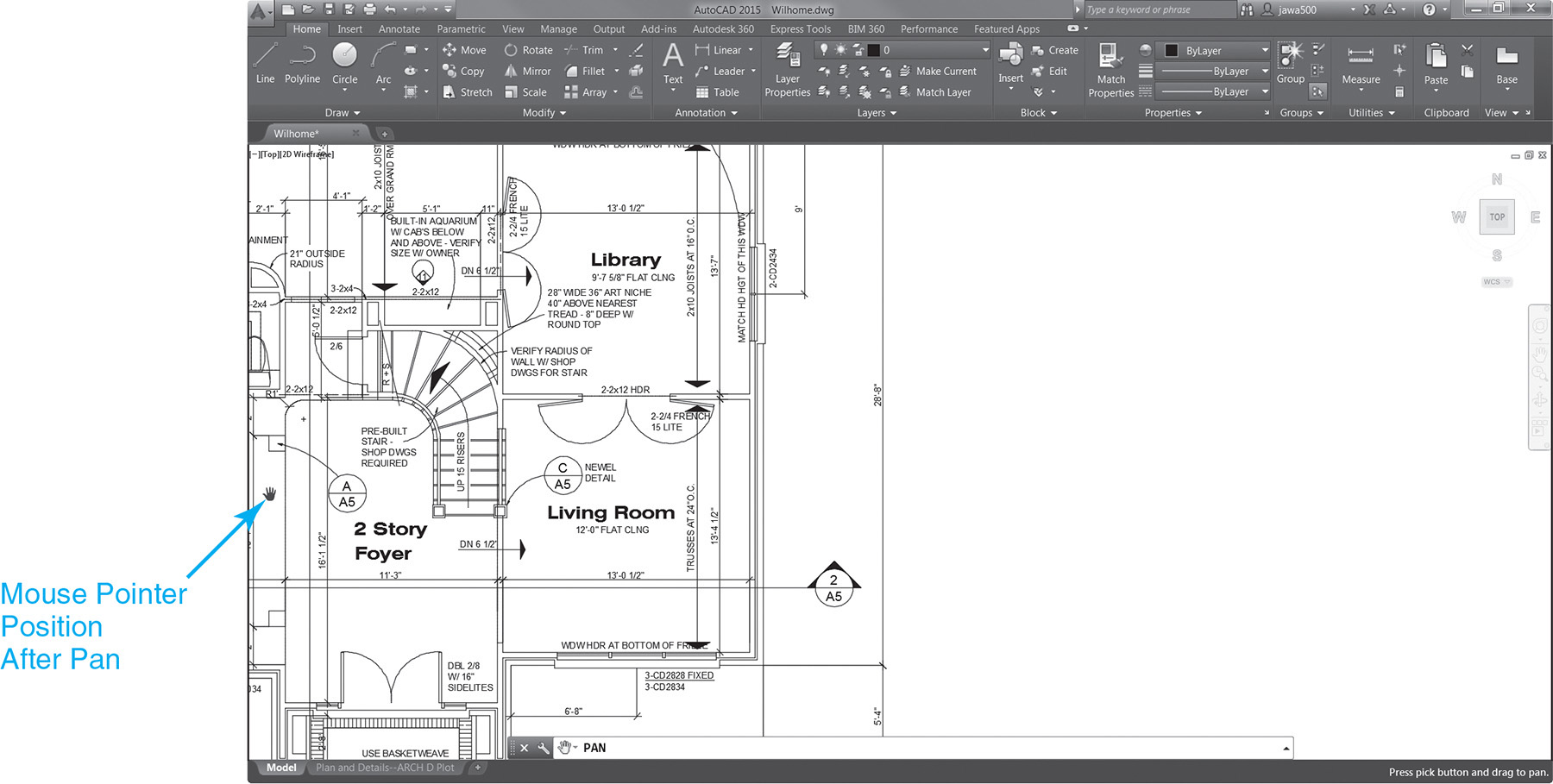Click Make Current layer button
Image resolution: width=1553 pixels, height=784 pixels.
coord(938,71)
